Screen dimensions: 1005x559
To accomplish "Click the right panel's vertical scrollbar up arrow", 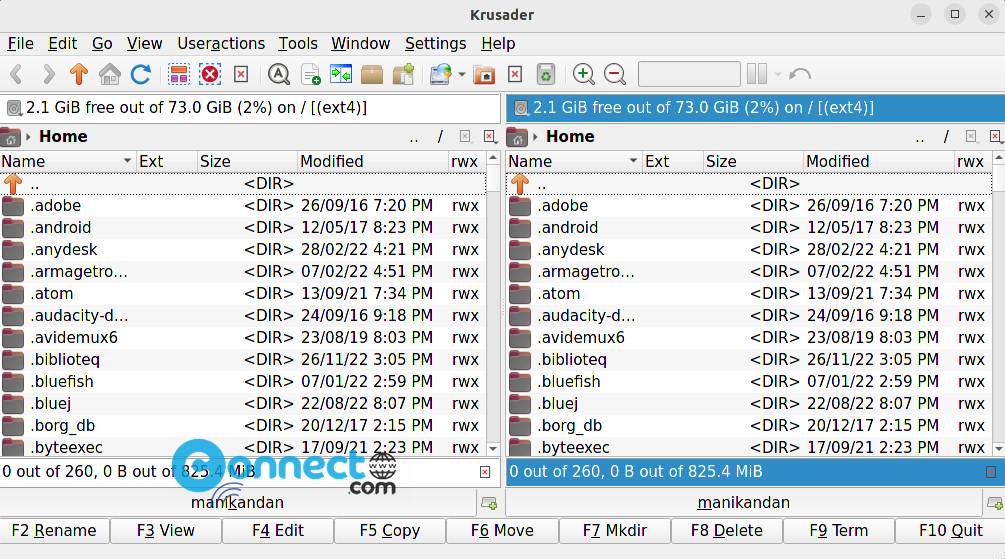I will click(999, 157).
